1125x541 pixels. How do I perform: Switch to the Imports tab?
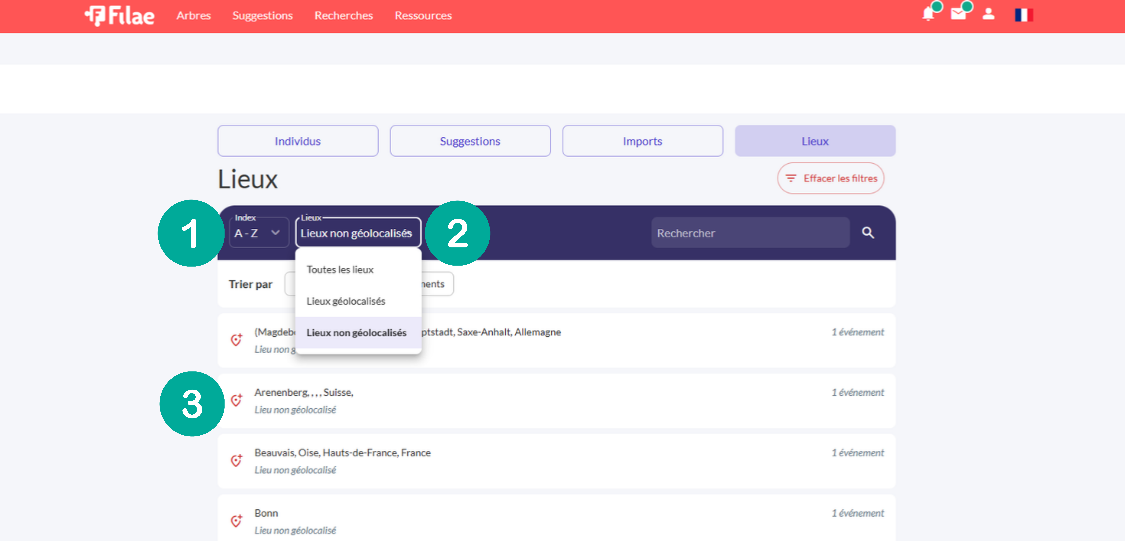click(642, 141)
